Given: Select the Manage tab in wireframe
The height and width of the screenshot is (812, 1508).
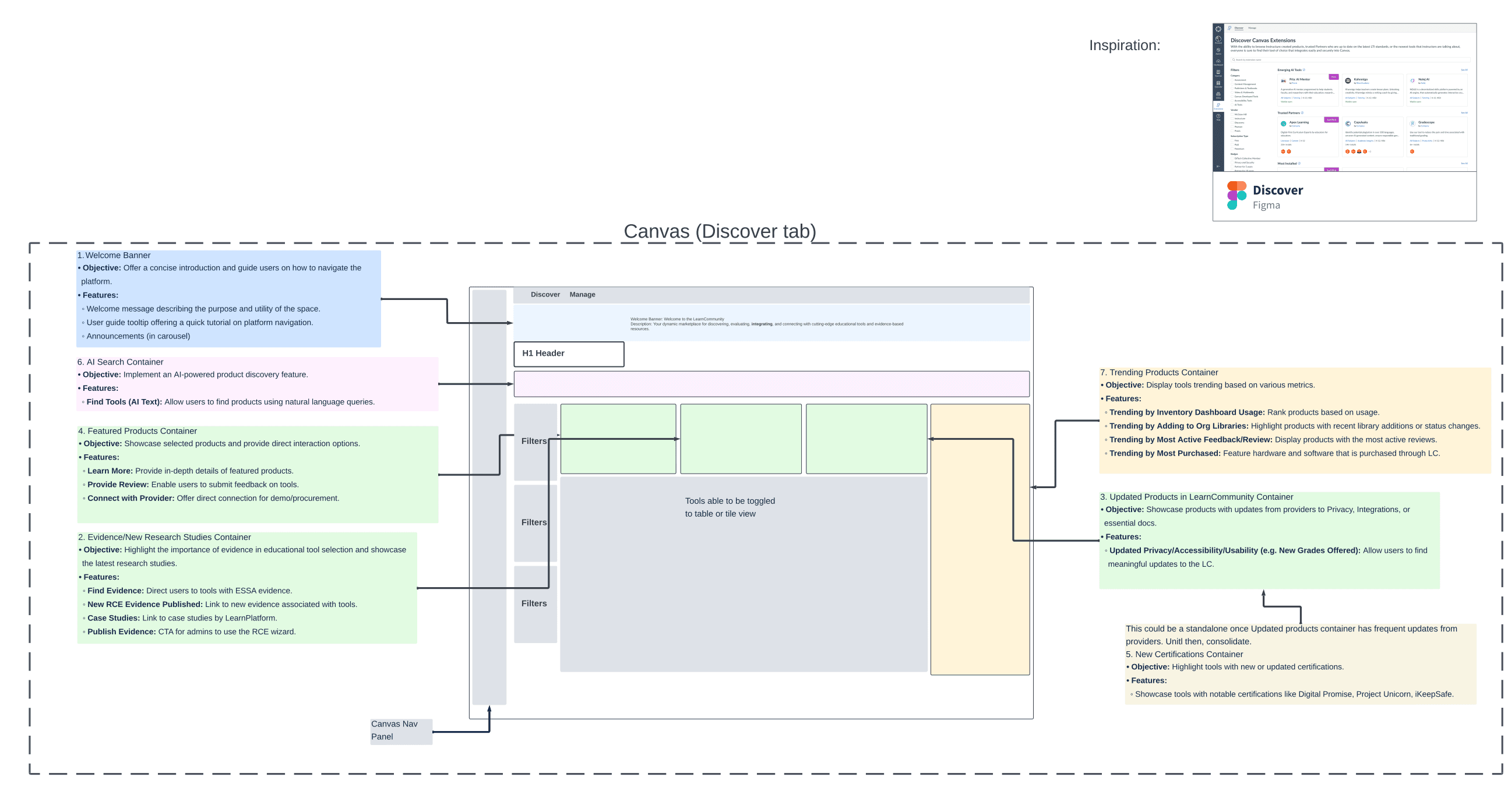Looking at the screenshot, I should [582, 294].
